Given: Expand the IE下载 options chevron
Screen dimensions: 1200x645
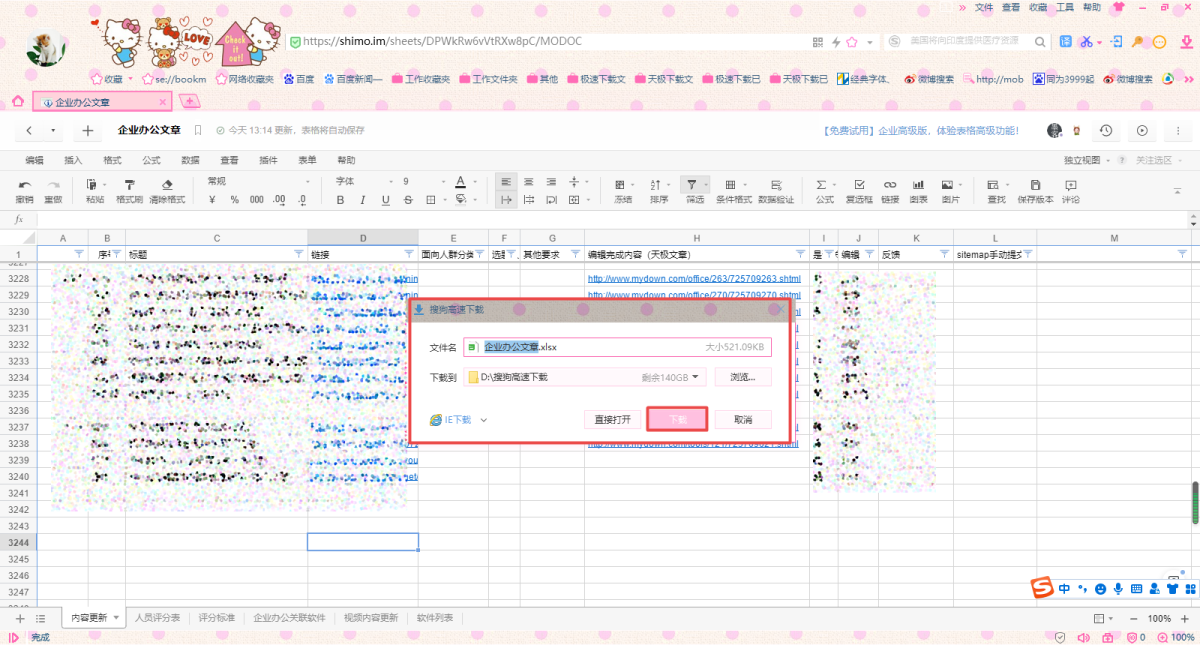Looking at the screenshot, I should 484,420.
